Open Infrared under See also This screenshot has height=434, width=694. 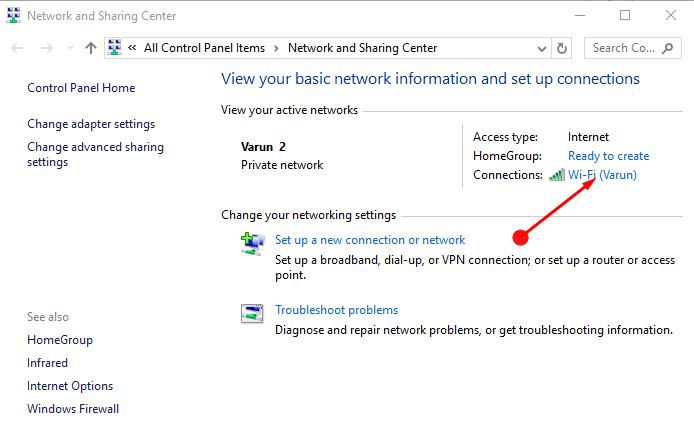pos(47,363)
